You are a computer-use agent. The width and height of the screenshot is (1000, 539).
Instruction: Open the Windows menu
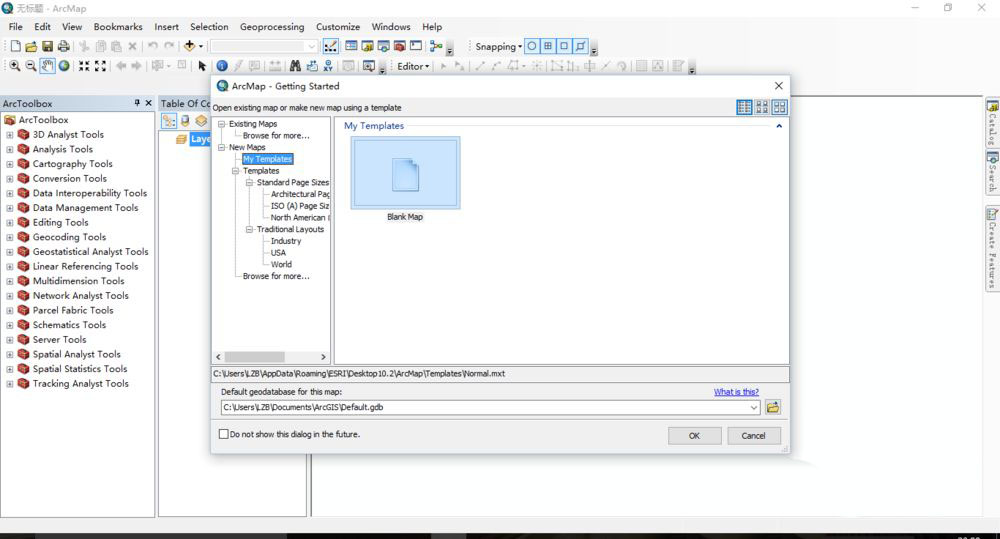click(391, 27)
